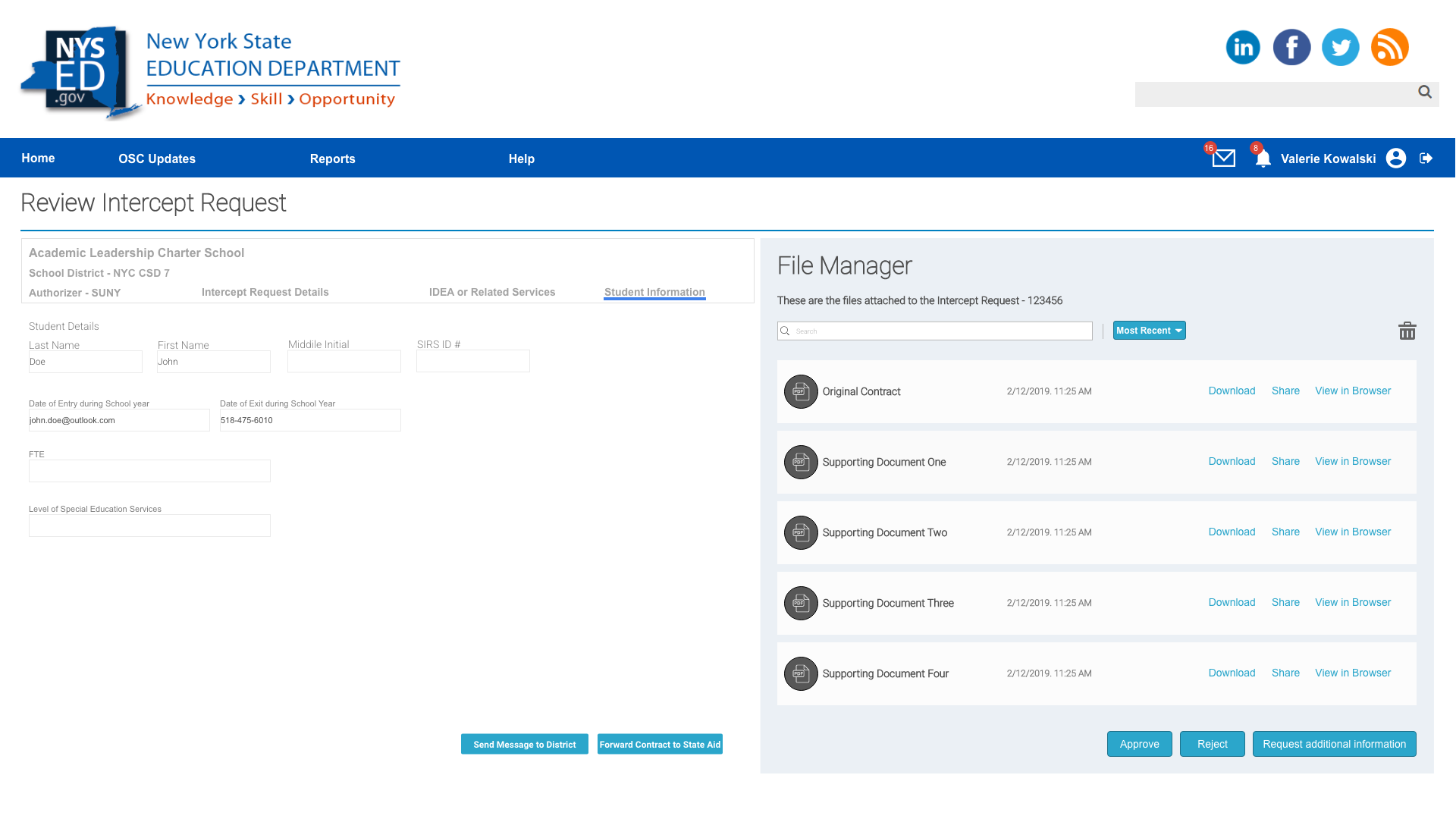
Task: Open the Facebook social icon
Action: tap(1291, 47)
